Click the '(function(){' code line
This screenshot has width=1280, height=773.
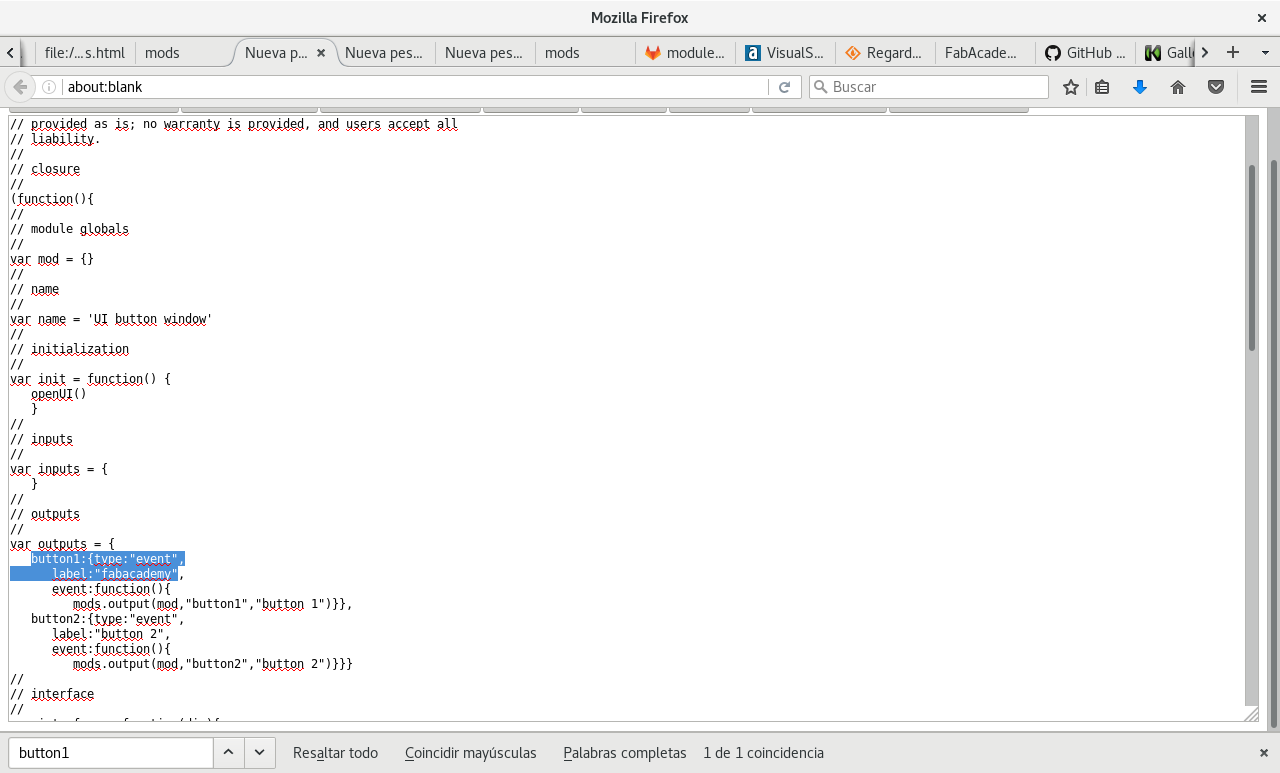point(52,199)
